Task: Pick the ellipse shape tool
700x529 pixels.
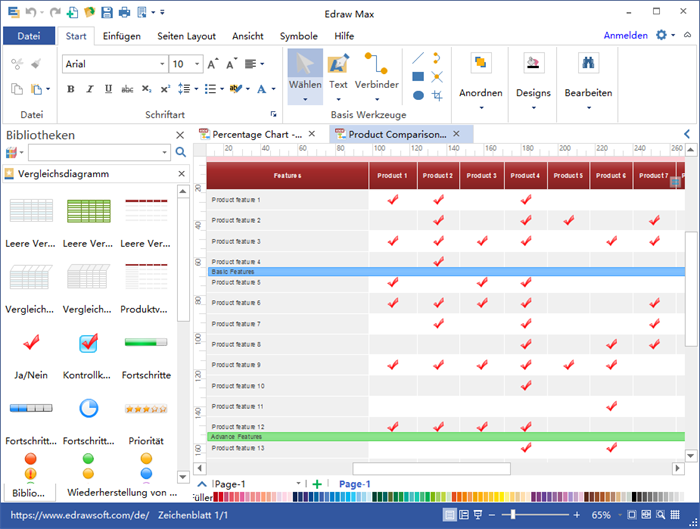Action: pyautogui.click(x=418, y=95)
